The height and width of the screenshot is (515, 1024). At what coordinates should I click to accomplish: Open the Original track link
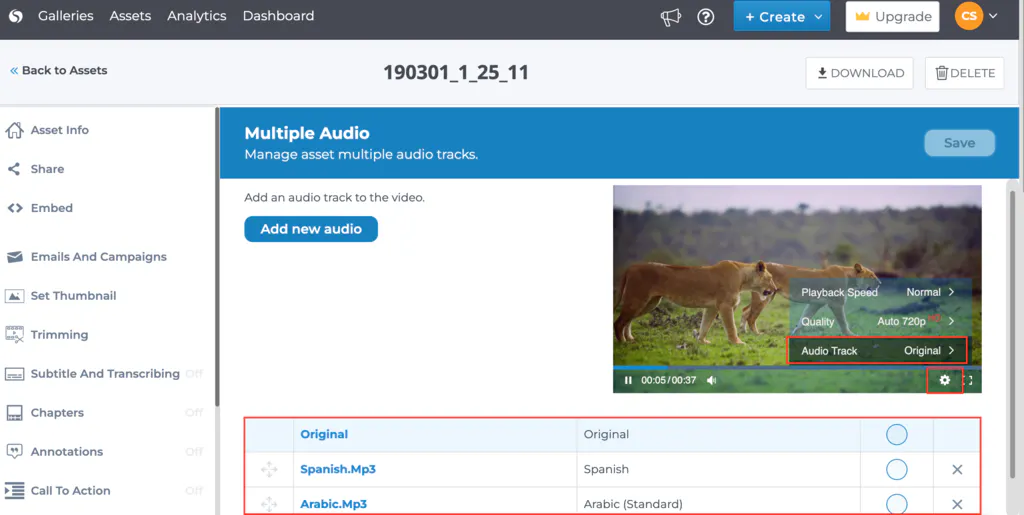tap(324, 434)
